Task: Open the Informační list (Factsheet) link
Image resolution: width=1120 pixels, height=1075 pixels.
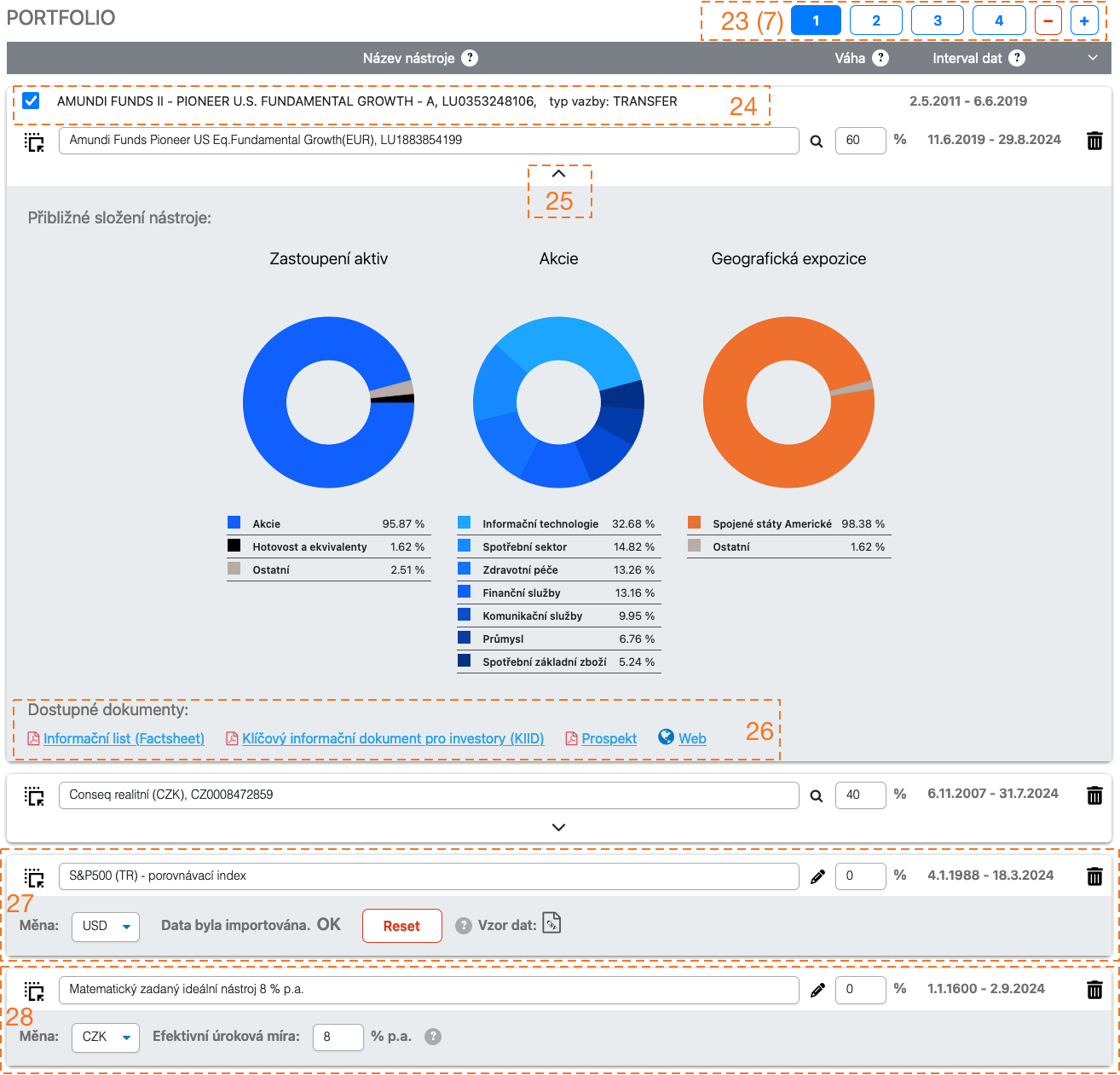Action: point(124,738)
